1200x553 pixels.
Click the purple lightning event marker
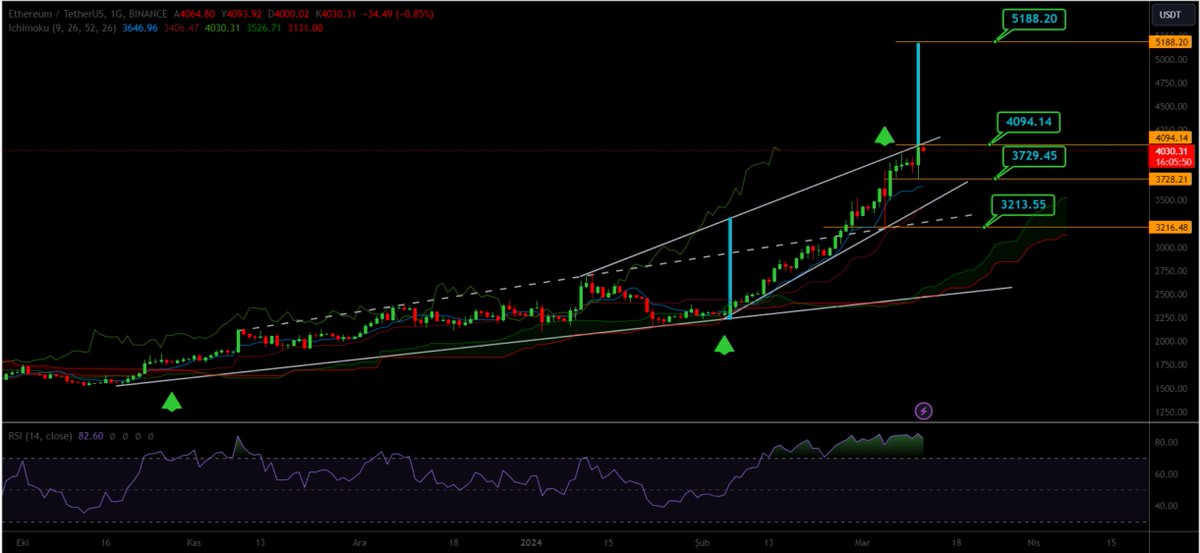coord(925,410)
